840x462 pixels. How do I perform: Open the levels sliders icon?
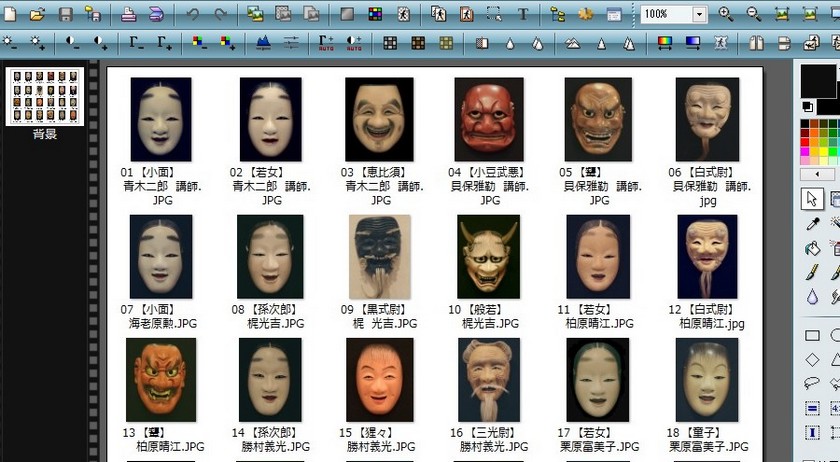291,42
